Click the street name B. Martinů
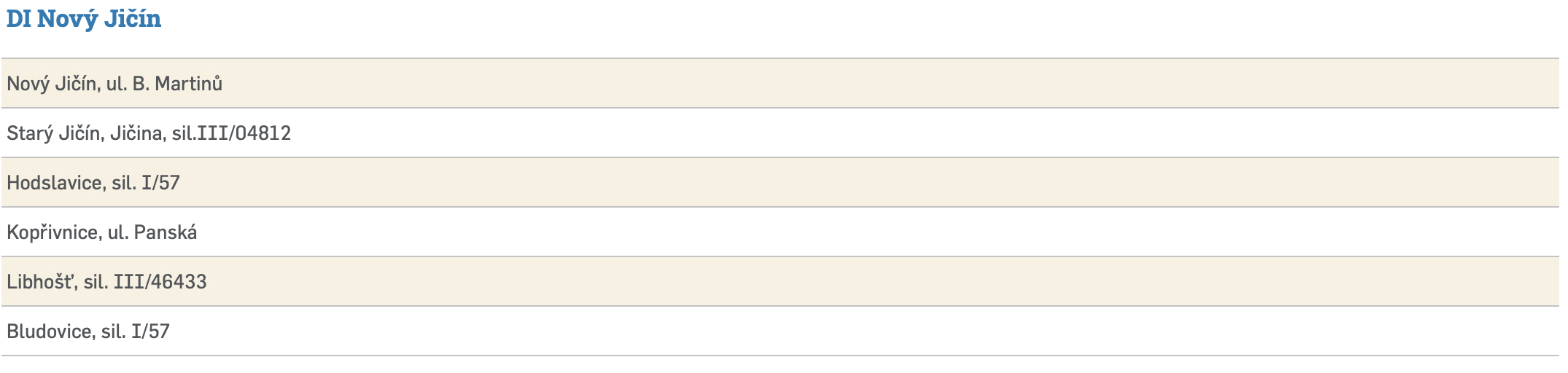 point(177,84)
